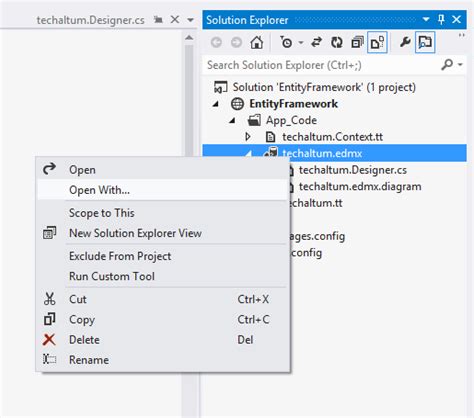Select the App_Code folder
Viewport: 474px width, 418px height.
[291, 120]
